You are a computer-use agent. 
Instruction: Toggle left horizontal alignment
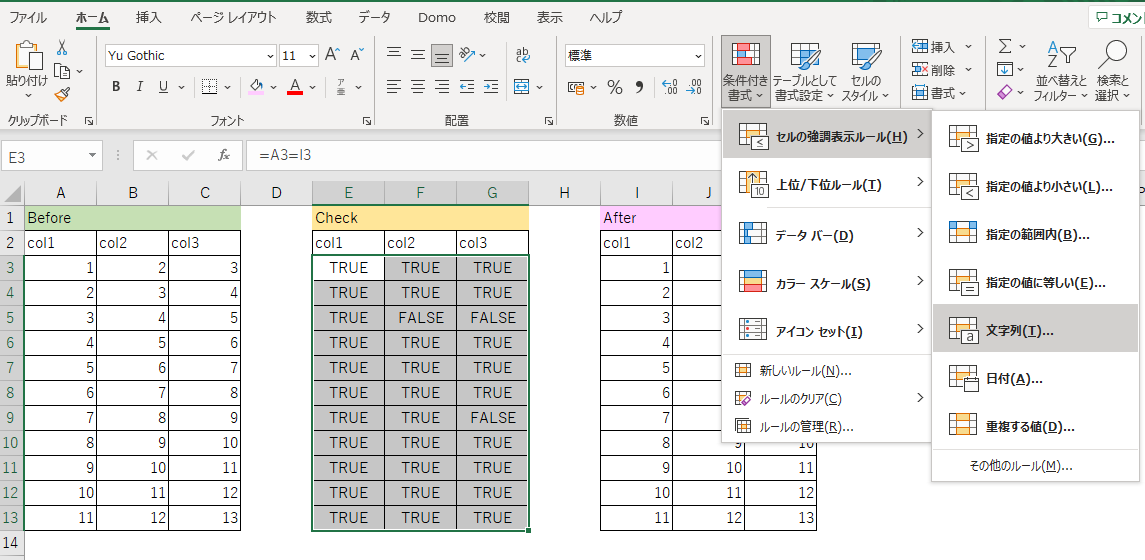coord(394,87)
